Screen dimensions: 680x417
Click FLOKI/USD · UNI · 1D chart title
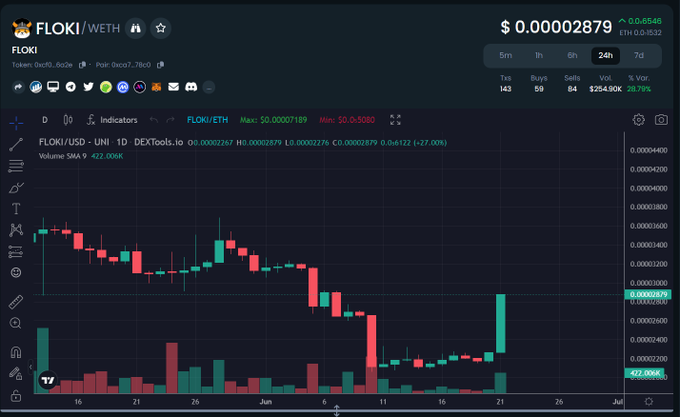111,142
